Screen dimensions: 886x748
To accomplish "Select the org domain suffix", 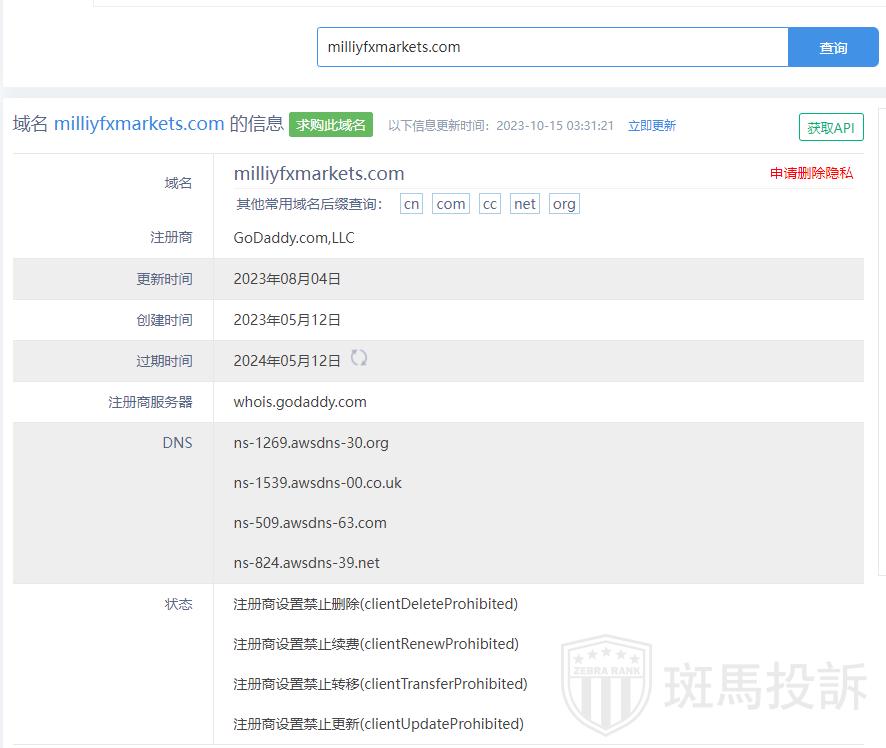I will pyautogui.click(x=564, y=204).
